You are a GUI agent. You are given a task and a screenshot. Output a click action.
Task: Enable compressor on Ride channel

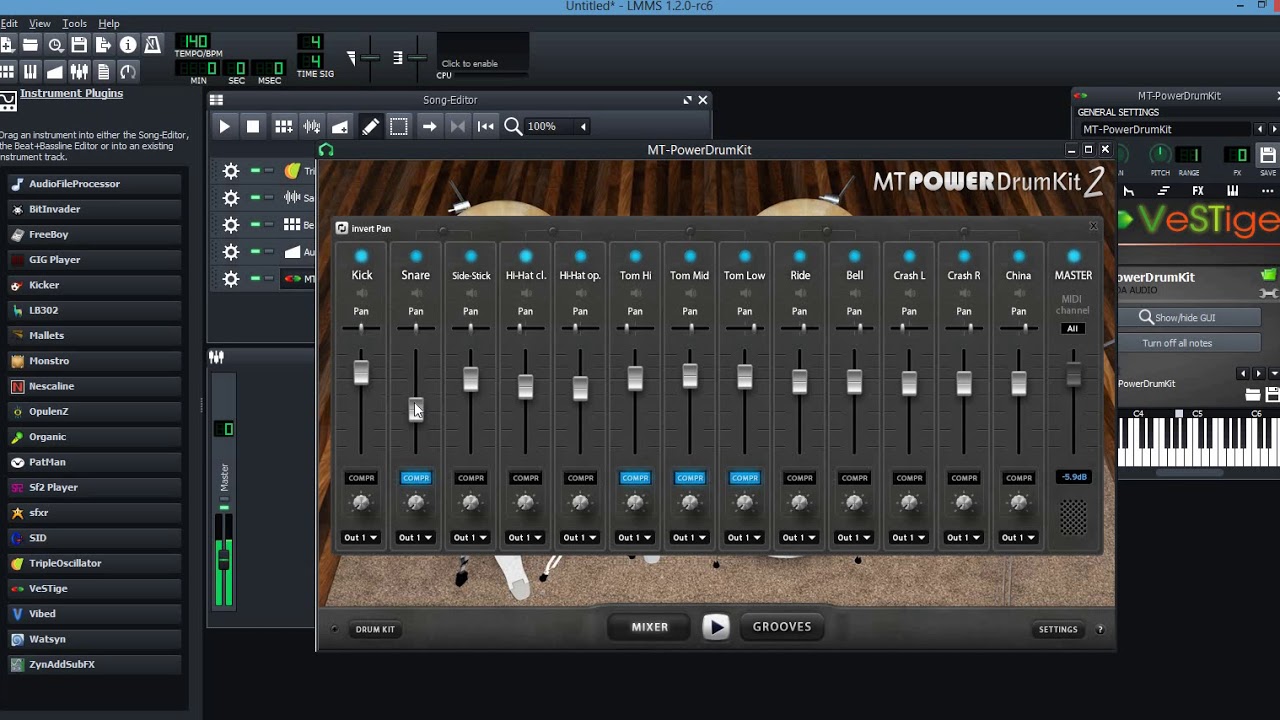[800, 478]
